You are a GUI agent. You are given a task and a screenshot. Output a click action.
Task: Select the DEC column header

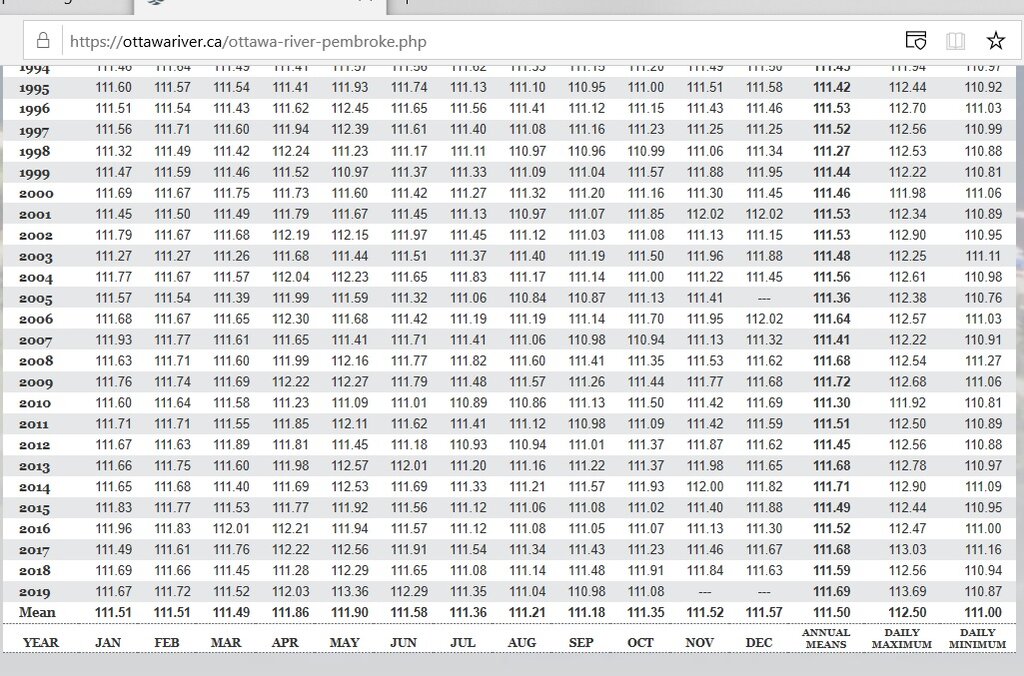tap(758, 642)
